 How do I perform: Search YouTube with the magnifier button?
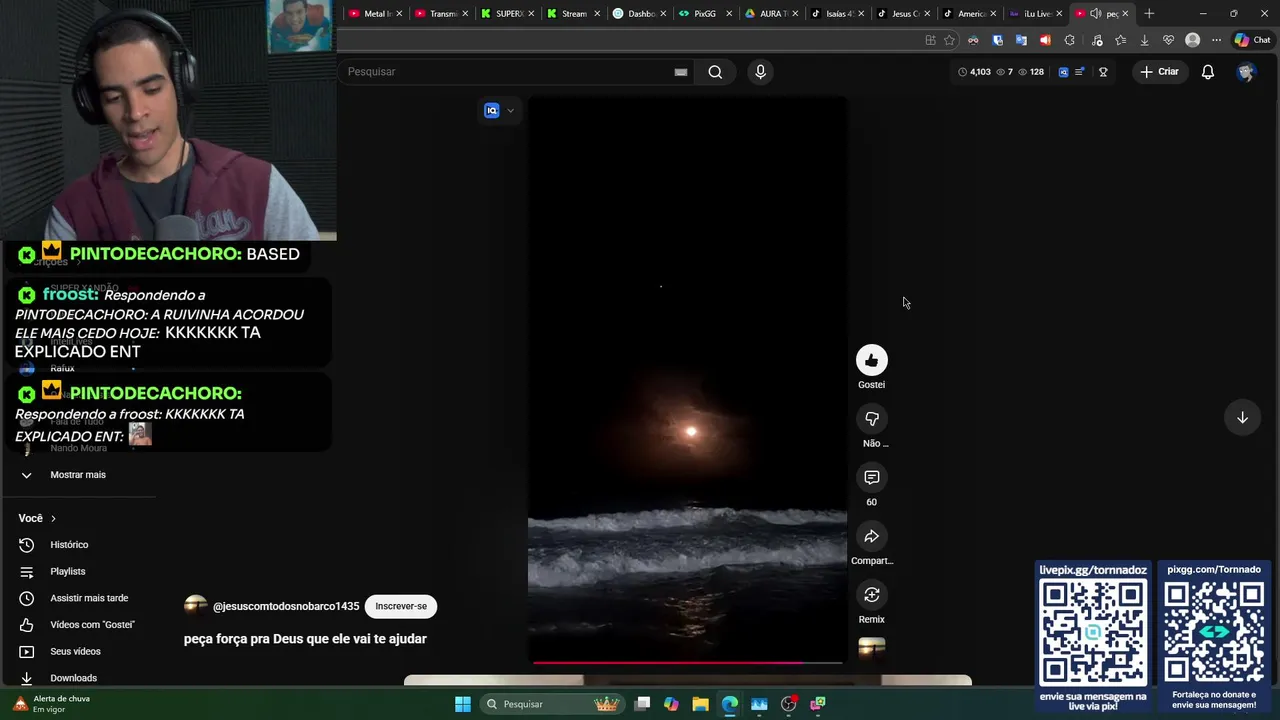coord(715,72)
